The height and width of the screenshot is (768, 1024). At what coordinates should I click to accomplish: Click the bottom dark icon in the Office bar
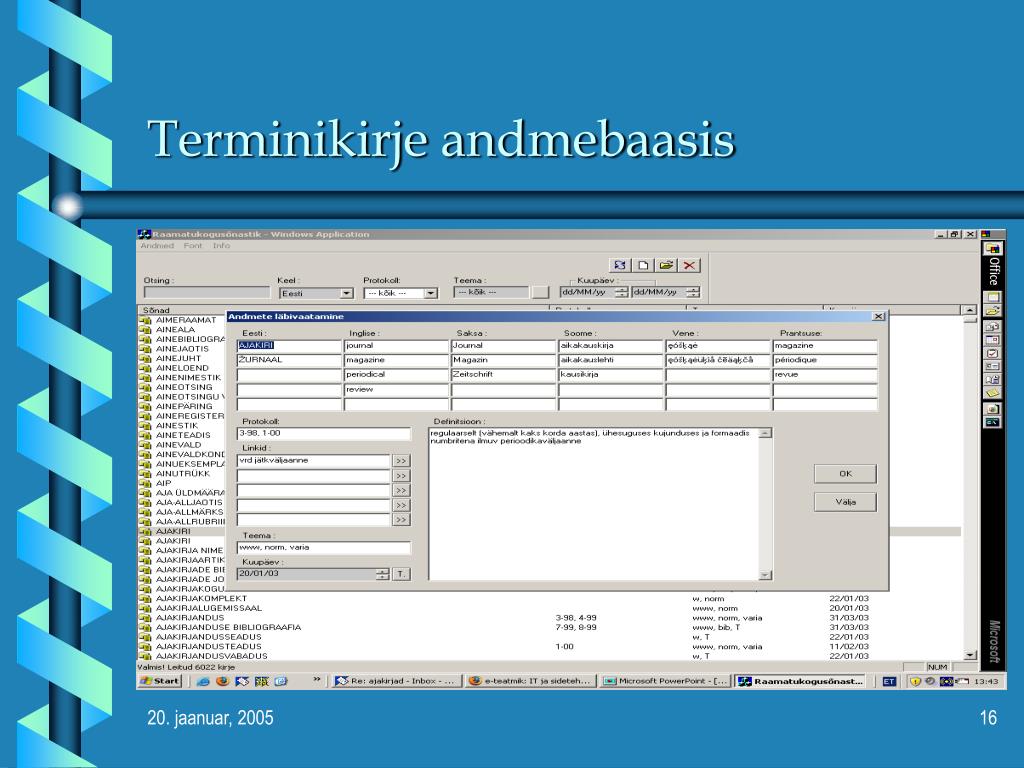pyautogui.click(x=993, y=423)
